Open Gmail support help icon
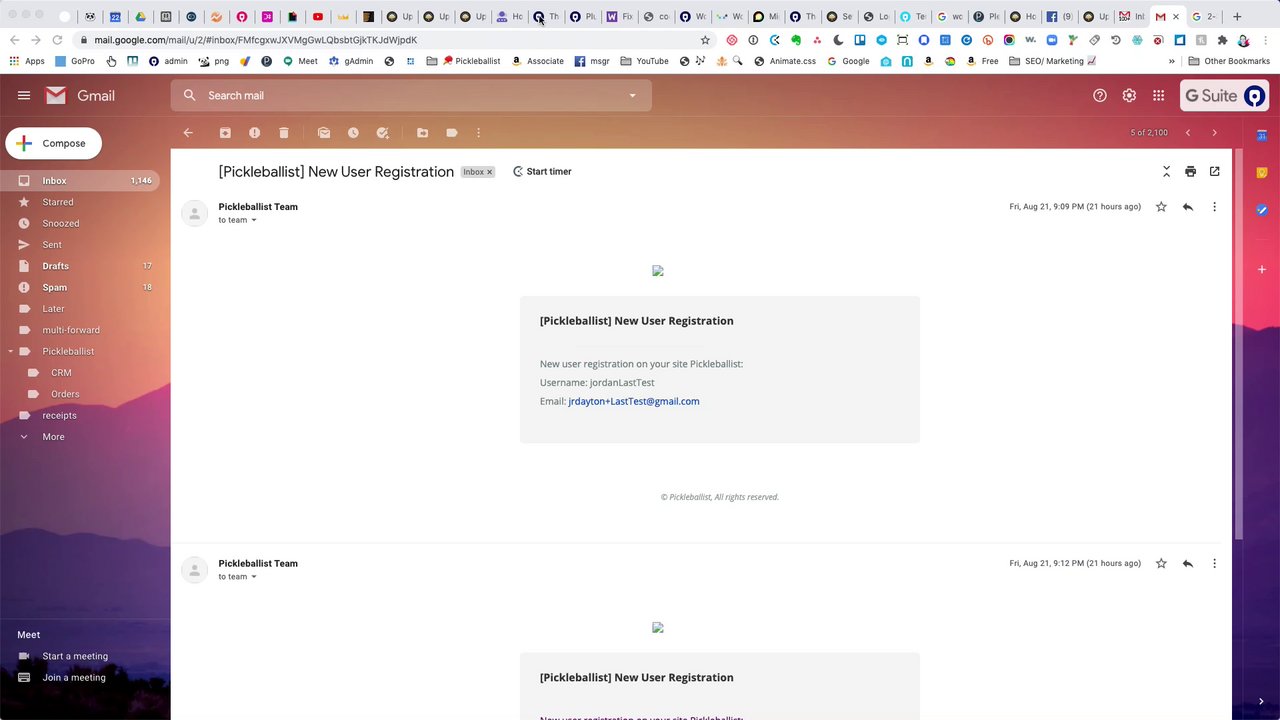Image resolution: width=1280 pixels, height=720 pixels. [x=1100, y=96]
